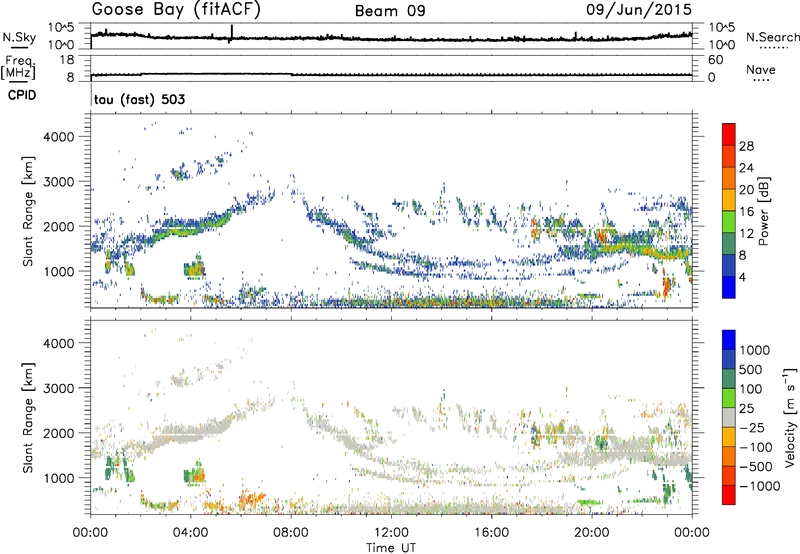Screen dimensions: 800x554
Task: Click the "10^0" tick beside N.Sky
Action: pyautogui.click(x=61, y=45)
